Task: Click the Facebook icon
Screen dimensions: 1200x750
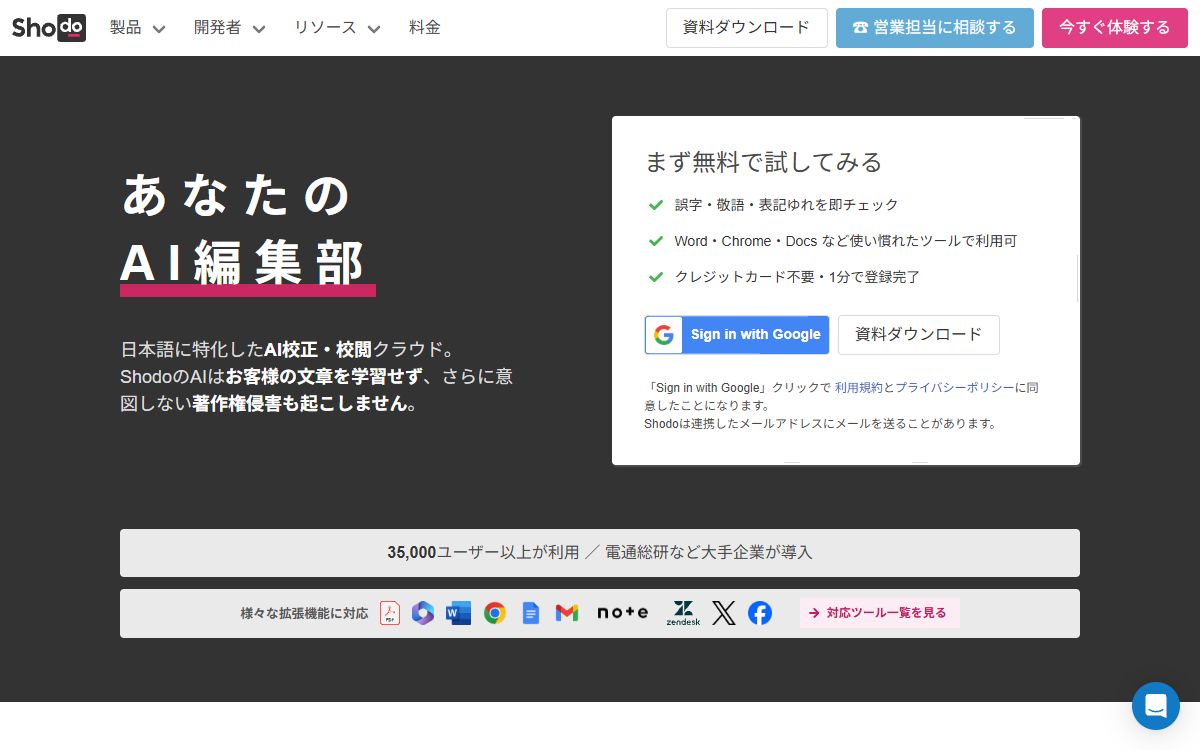Action: [760, 613]
